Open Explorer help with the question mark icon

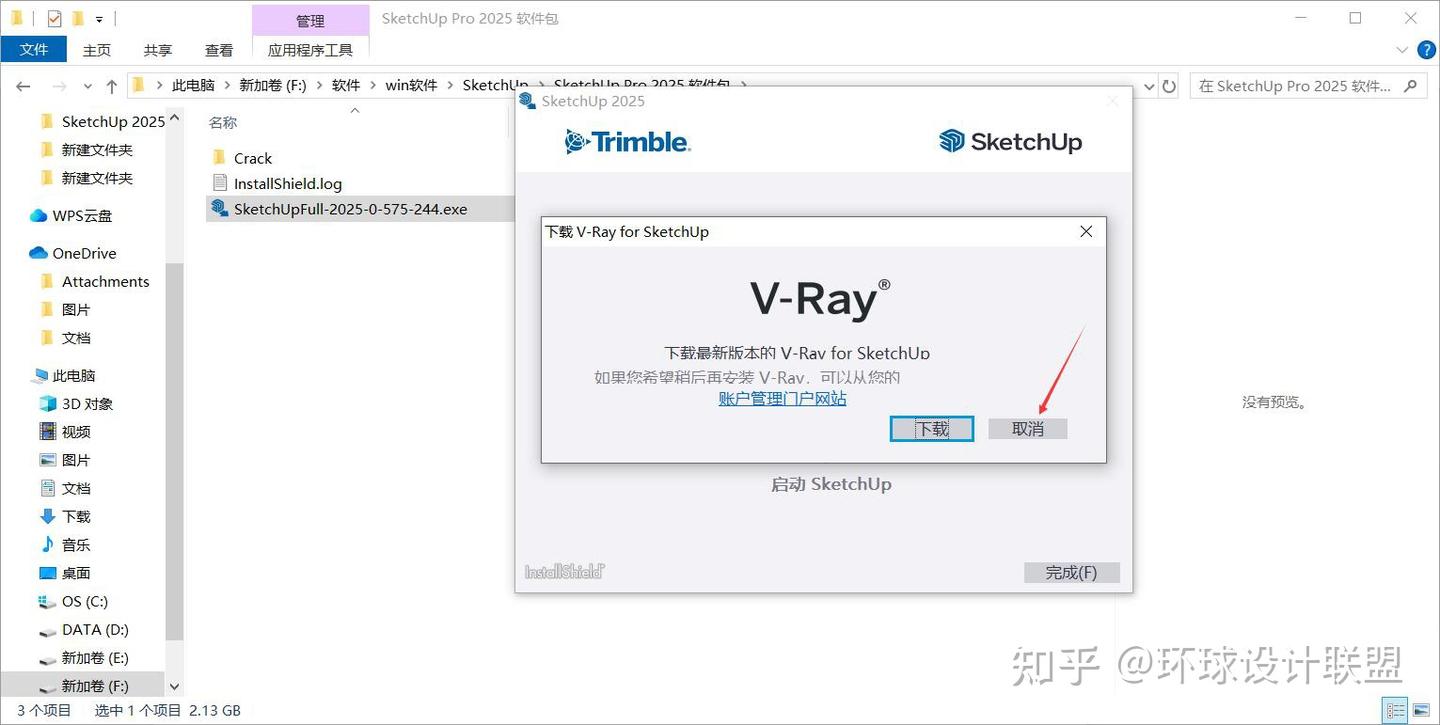pyautogui.click(x=1425, y=50)
